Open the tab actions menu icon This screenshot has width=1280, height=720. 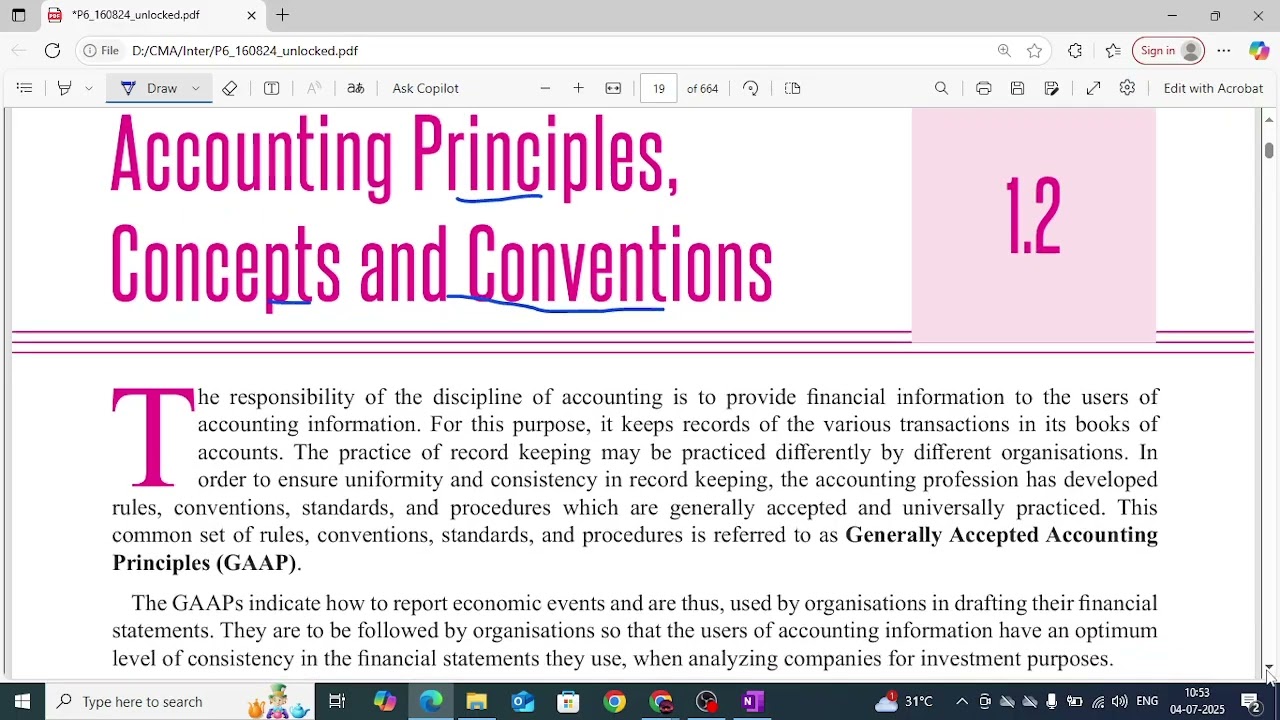click(18, 15)
